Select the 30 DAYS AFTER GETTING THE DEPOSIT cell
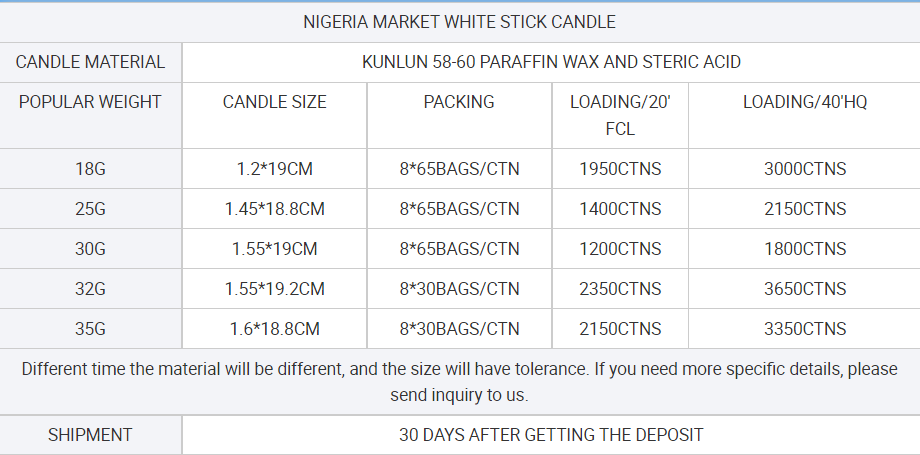 click(x=551, y=435)
